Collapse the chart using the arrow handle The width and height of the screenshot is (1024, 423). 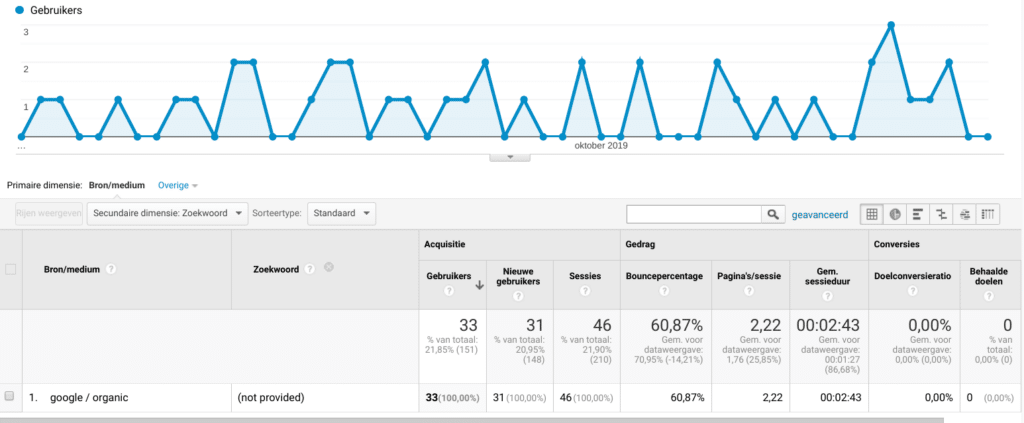tap(511, 156)
